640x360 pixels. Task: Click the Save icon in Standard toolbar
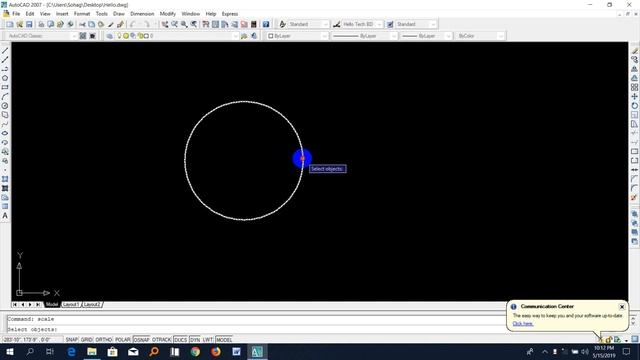point(29,24)
